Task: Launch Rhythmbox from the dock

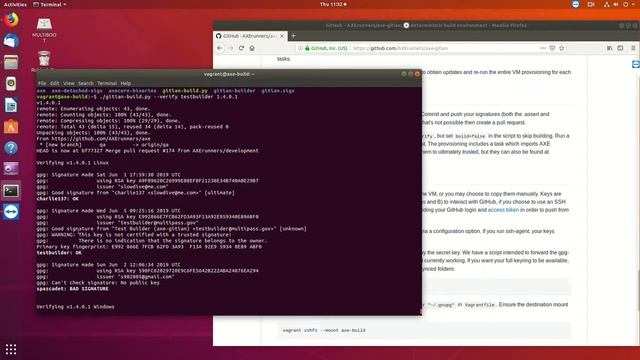Action: [11, 84]
